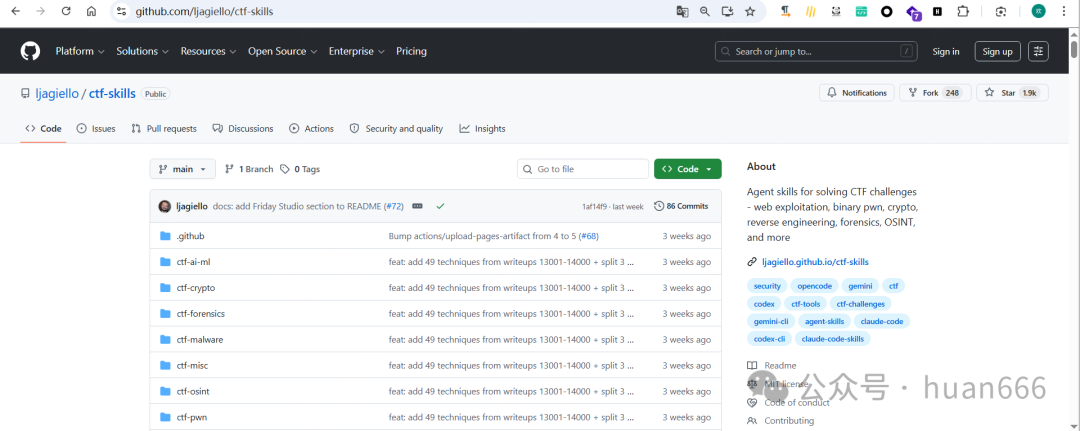The image size is (1080, 431).
Task: View the 0 Tags link
Action: click(300, 169)
